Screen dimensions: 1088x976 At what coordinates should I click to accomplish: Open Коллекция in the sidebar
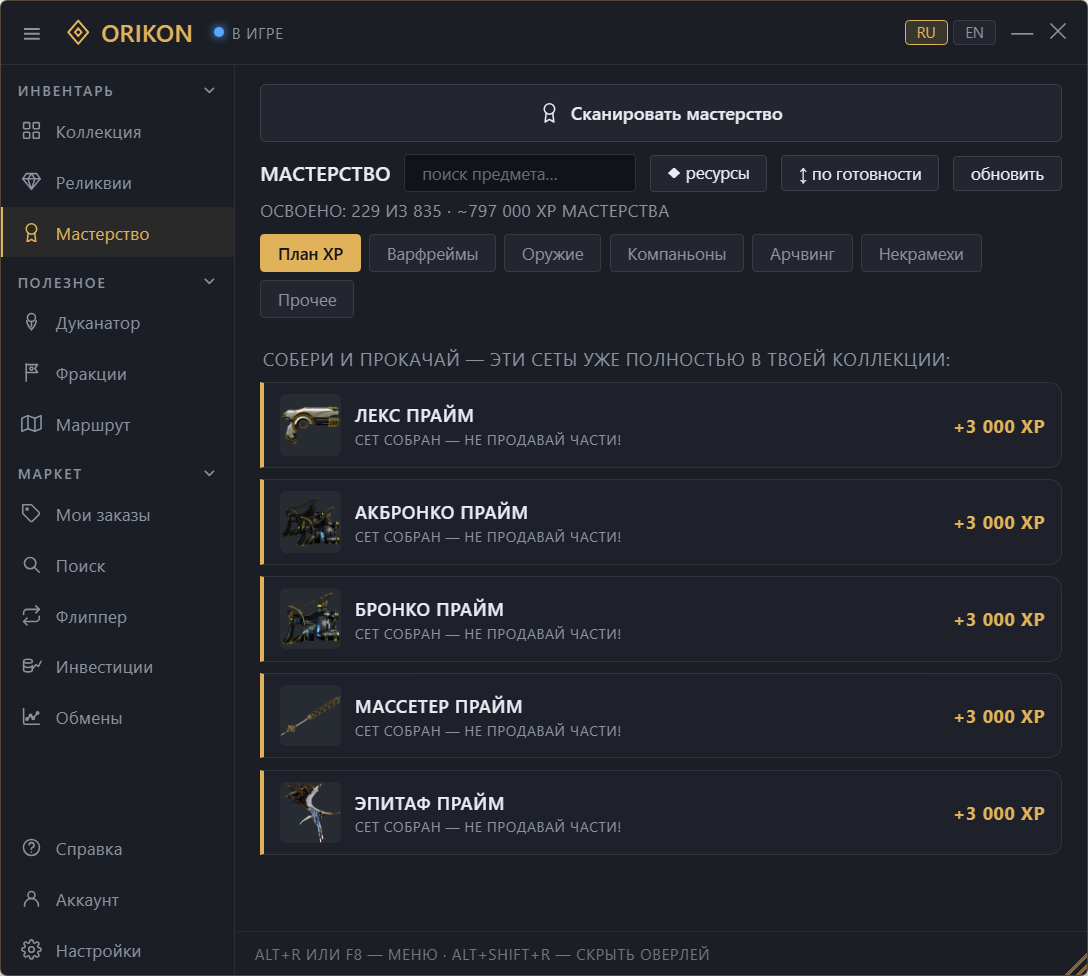(117, 131)
